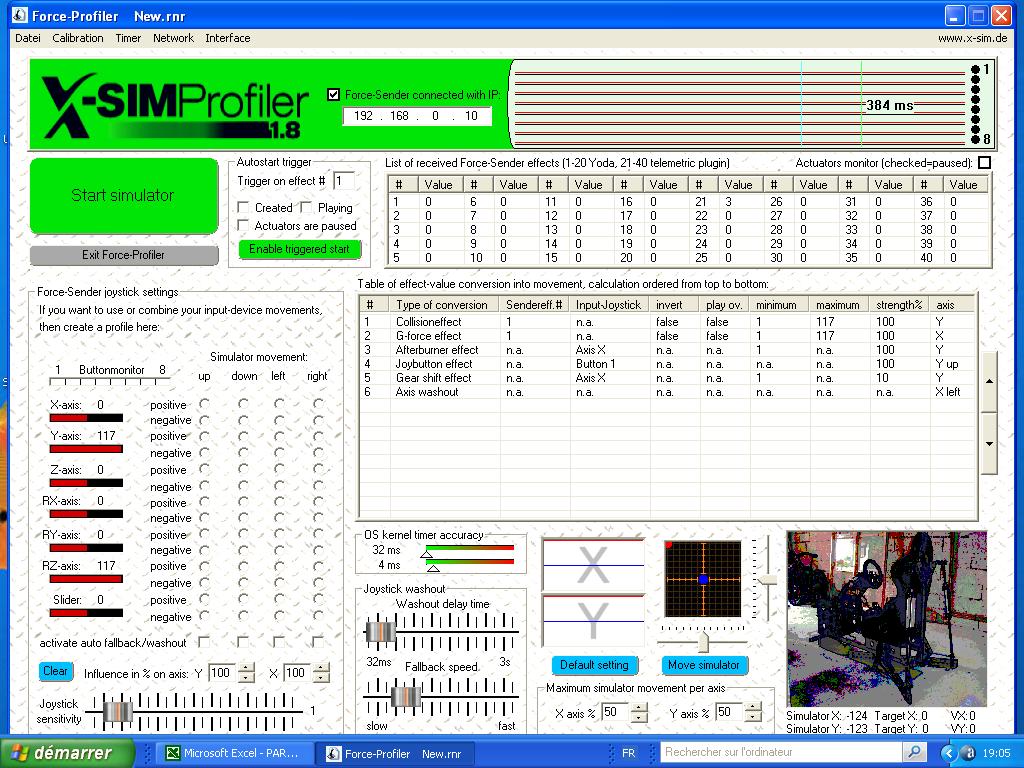
Task: Click the Washout delay time slider handle
Action: click(380, 632)
